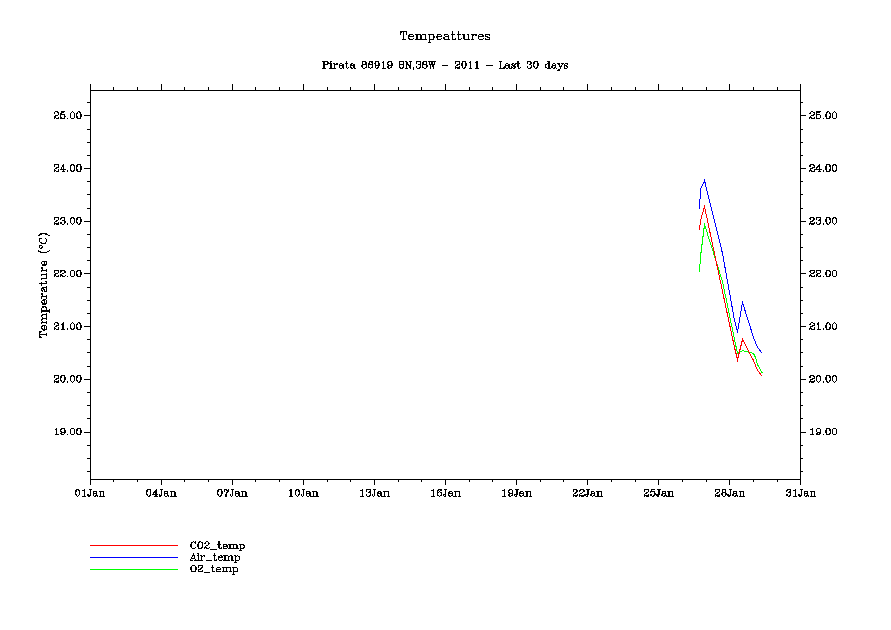Click the 19.00 label on right axis
Image resolution: width=891 pixels, height=630 pixels.
click(x=824, y=432)
